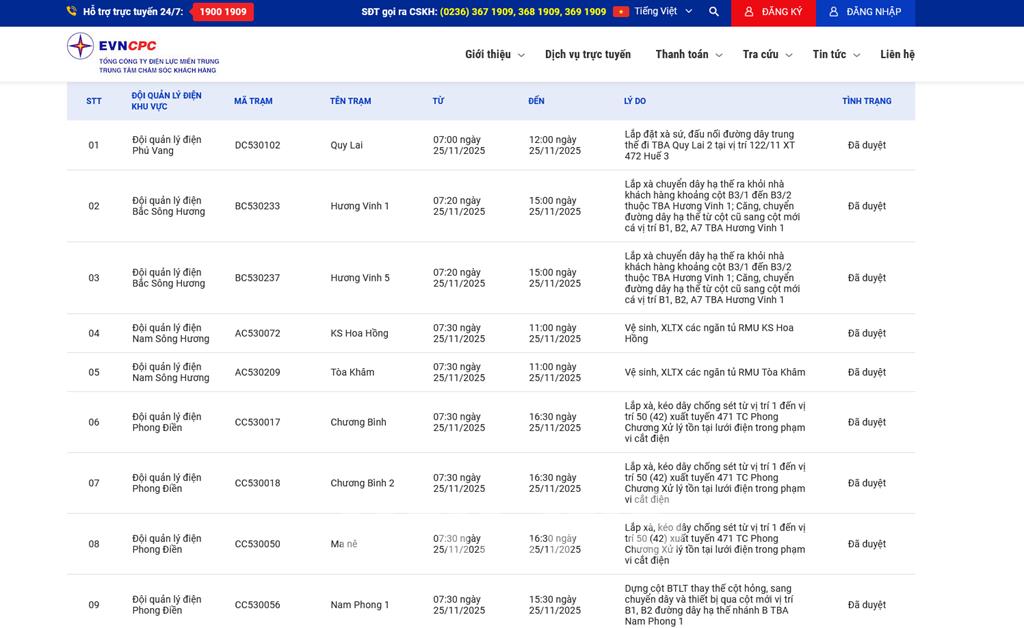Click the Tình trạng column header
1024x628 pixels.
866,101
